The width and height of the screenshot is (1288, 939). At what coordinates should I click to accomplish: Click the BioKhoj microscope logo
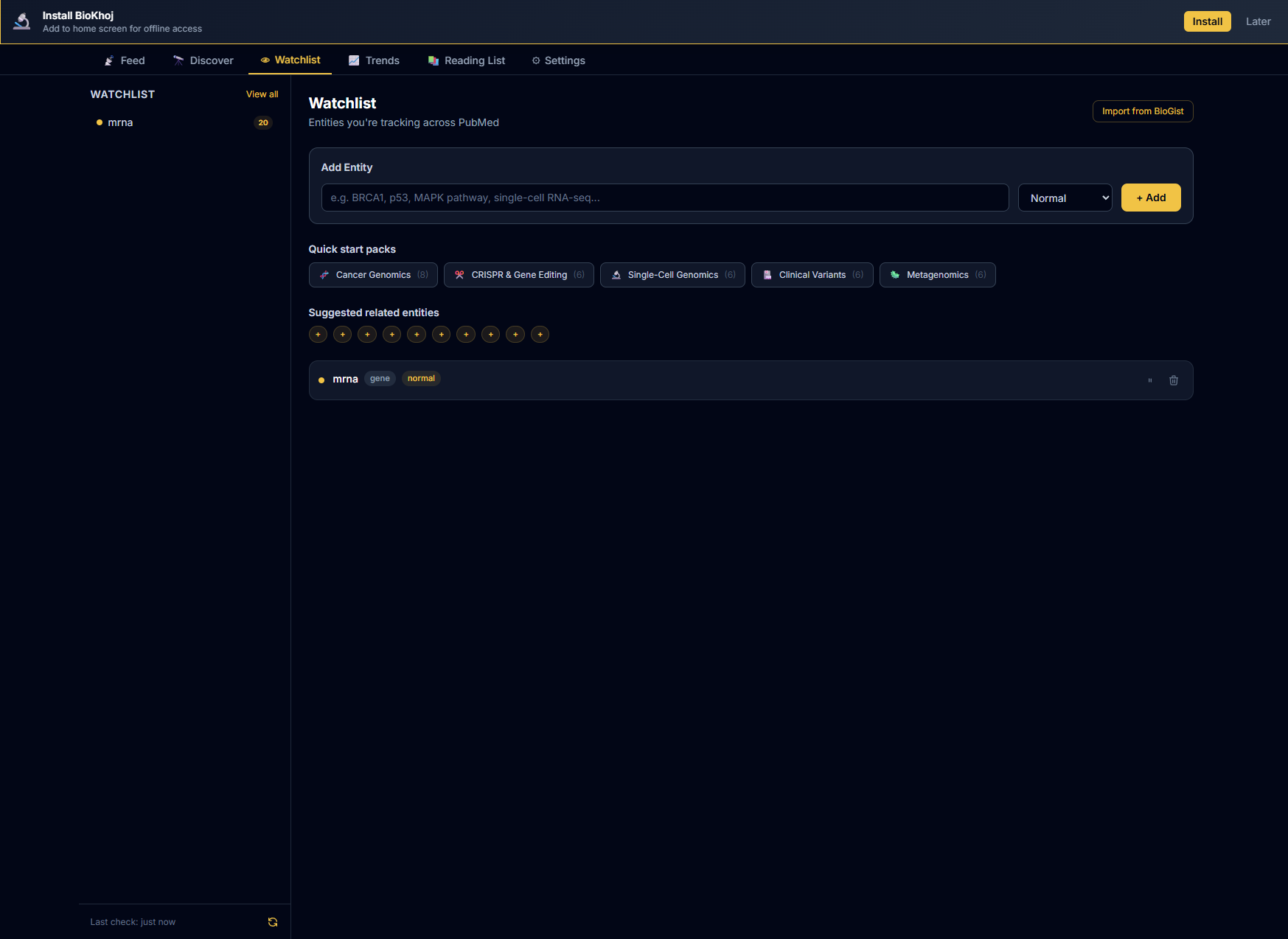point(21,21)
